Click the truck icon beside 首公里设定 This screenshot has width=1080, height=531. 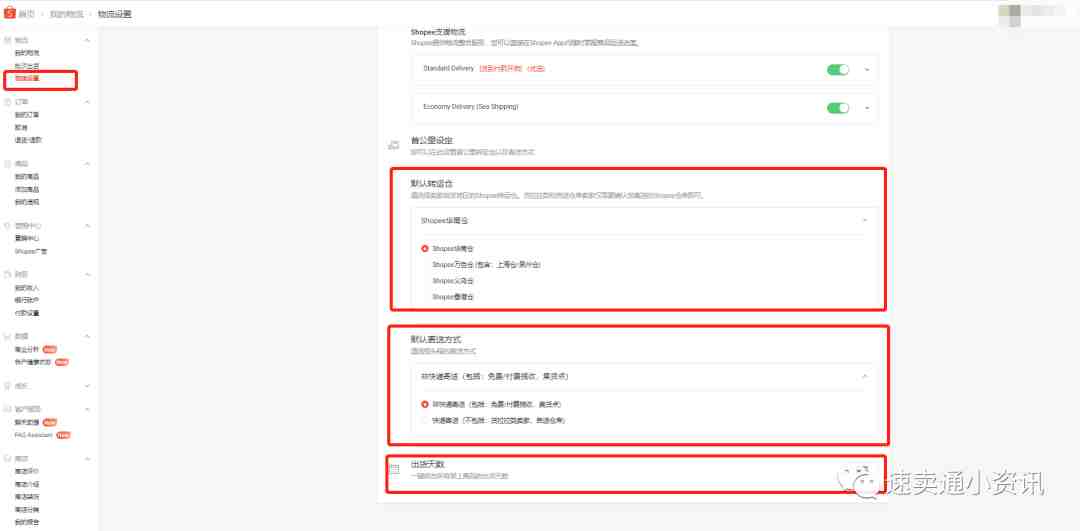point(394,145)
